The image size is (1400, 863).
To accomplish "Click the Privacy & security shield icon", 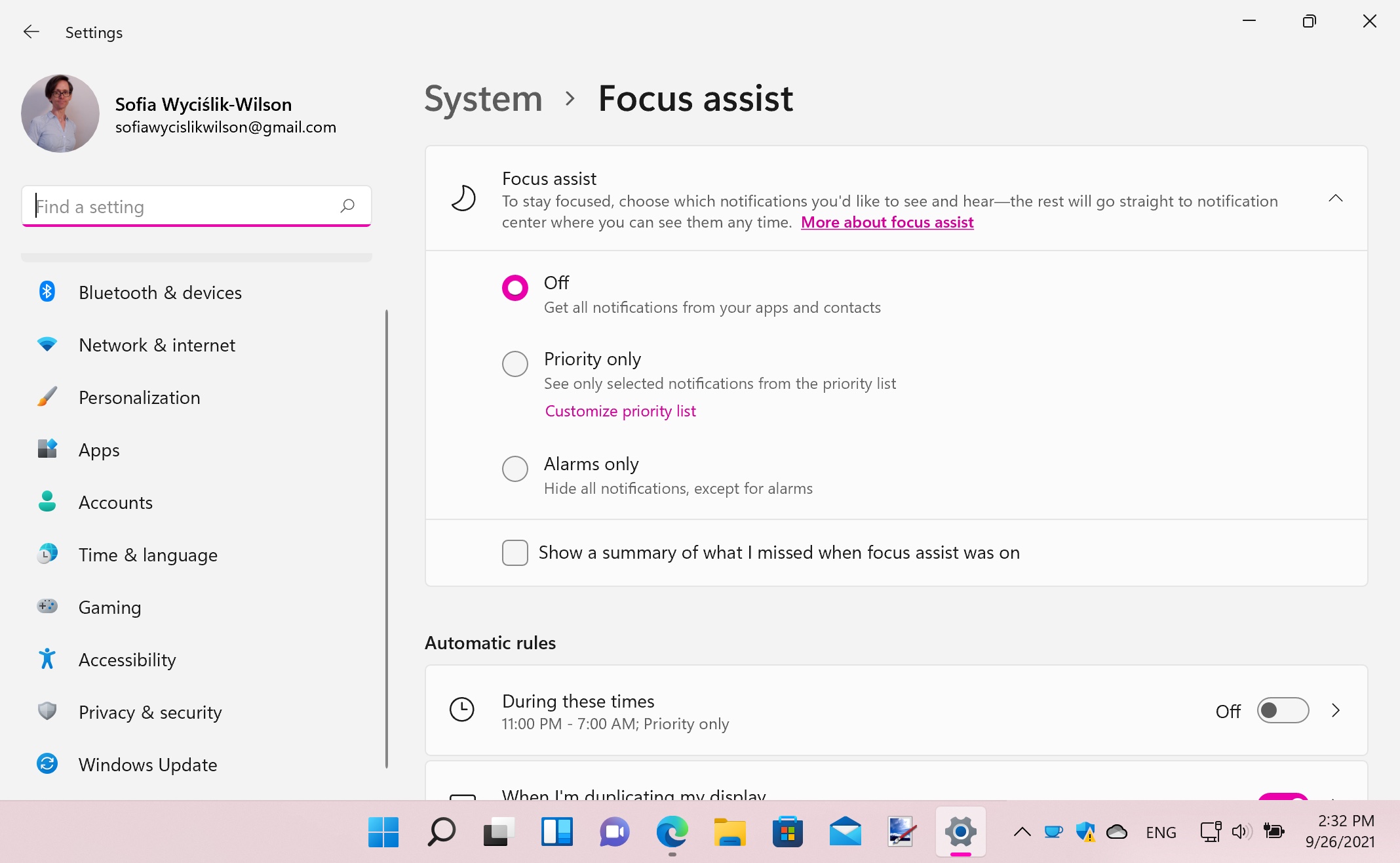I will coord(47,712).
